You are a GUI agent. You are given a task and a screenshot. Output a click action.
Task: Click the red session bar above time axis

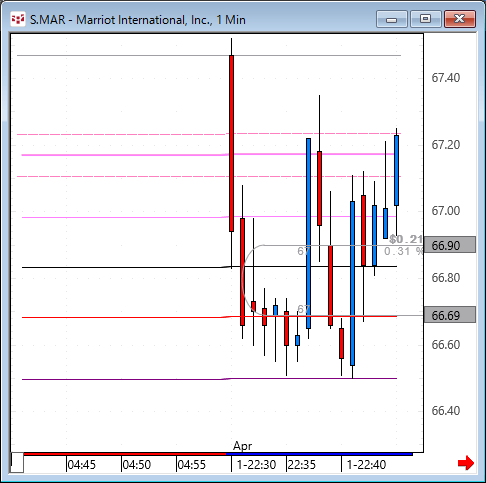[x=125, y=454]
